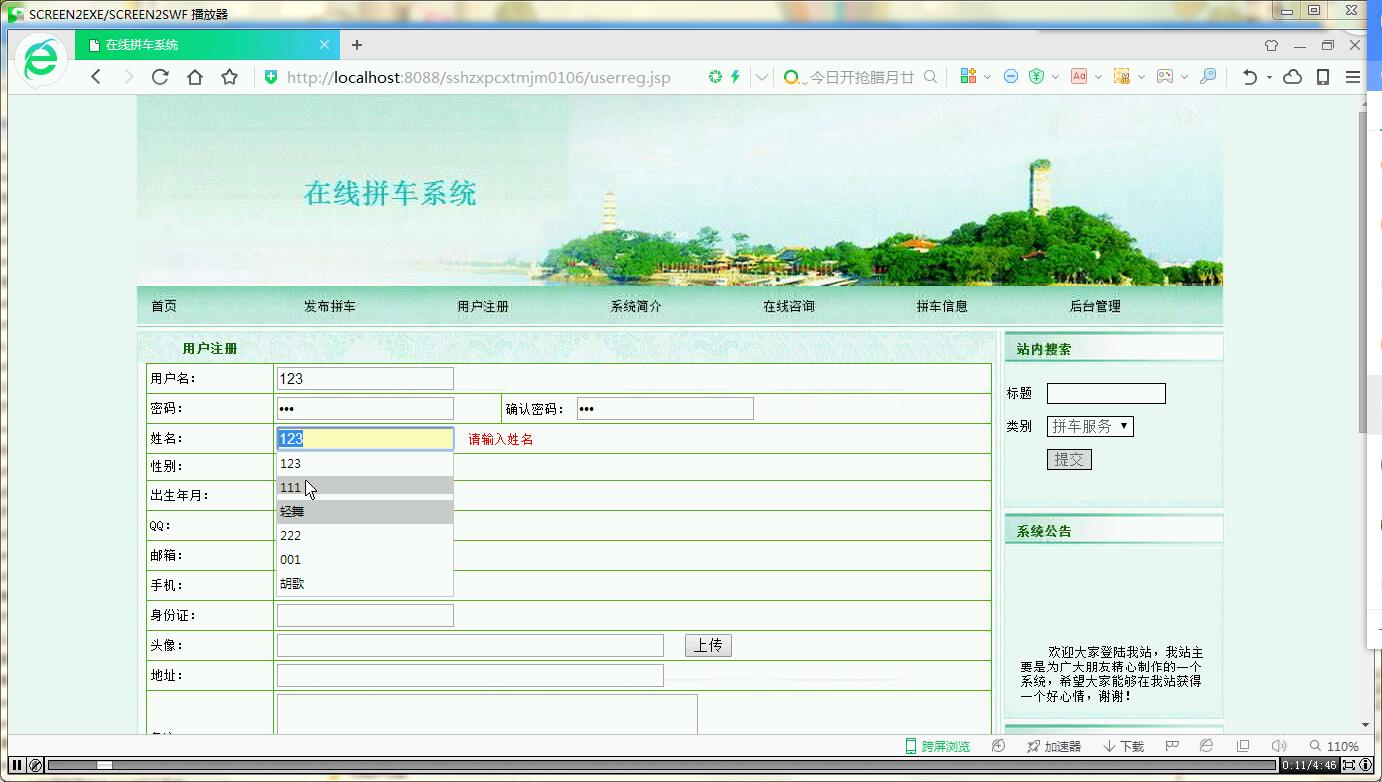Click the browser forward arrow
This screenshot has width=1382, height=782.
128,77
